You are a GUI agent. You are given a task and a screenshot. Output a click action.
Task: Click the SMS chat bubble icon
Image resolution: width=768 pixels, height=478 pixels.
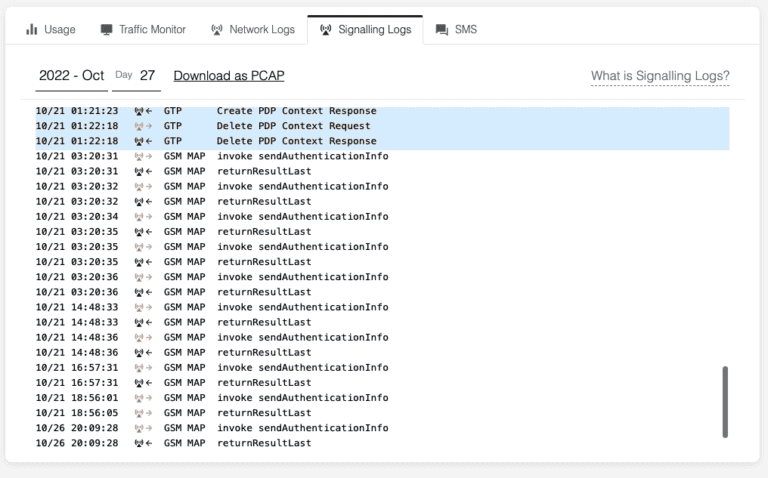click(441, 30)
